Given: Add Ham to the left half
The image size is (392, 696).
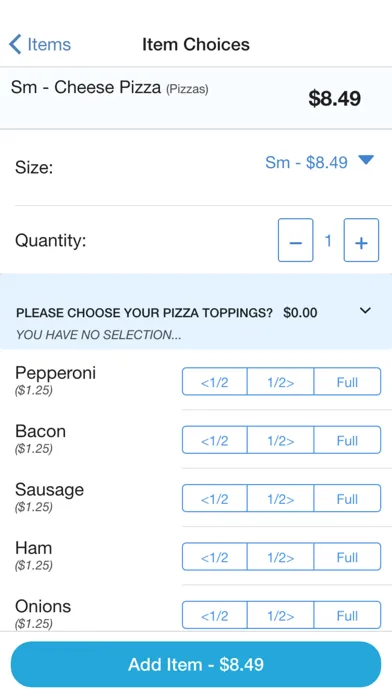Looking at the screenshot, I should (214, 556).
